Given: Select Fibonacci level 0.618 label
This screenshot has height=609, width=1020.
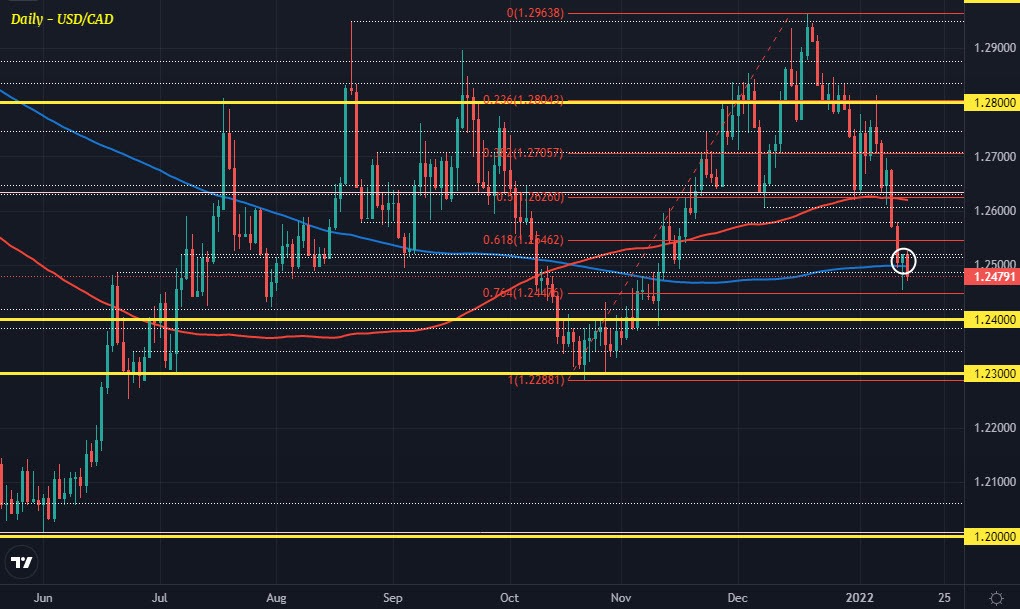Looking at the screenshot, I should [523, 240].
